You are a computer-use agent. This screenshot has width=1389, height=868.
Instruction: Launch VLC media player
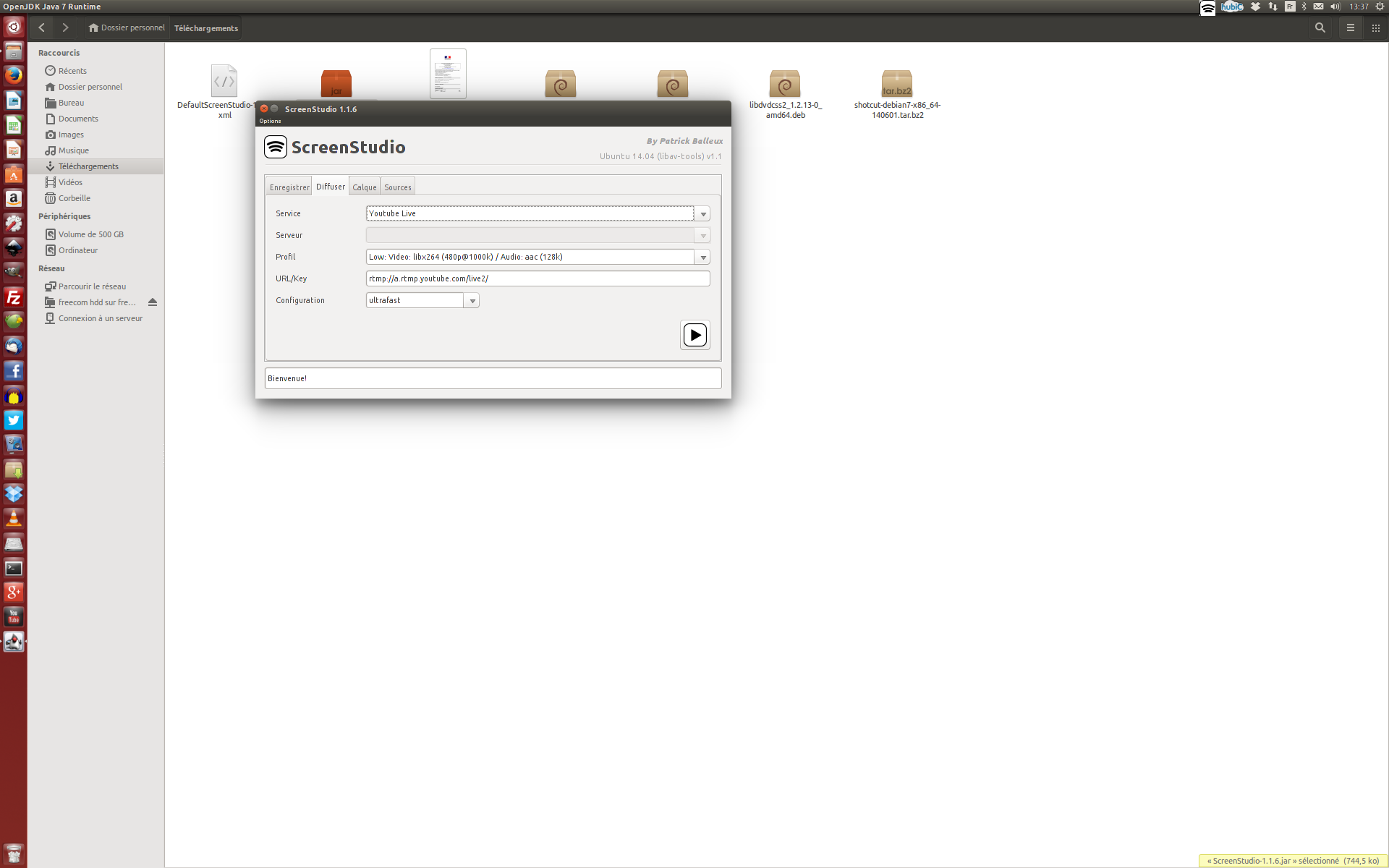point(14,519)
